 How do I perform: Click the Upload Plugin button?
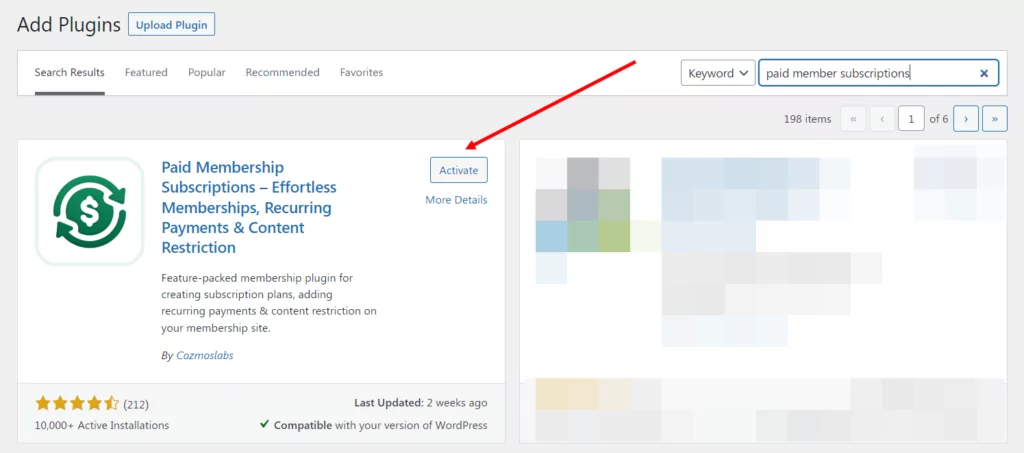pyautogui.click(x=172, y=25)
